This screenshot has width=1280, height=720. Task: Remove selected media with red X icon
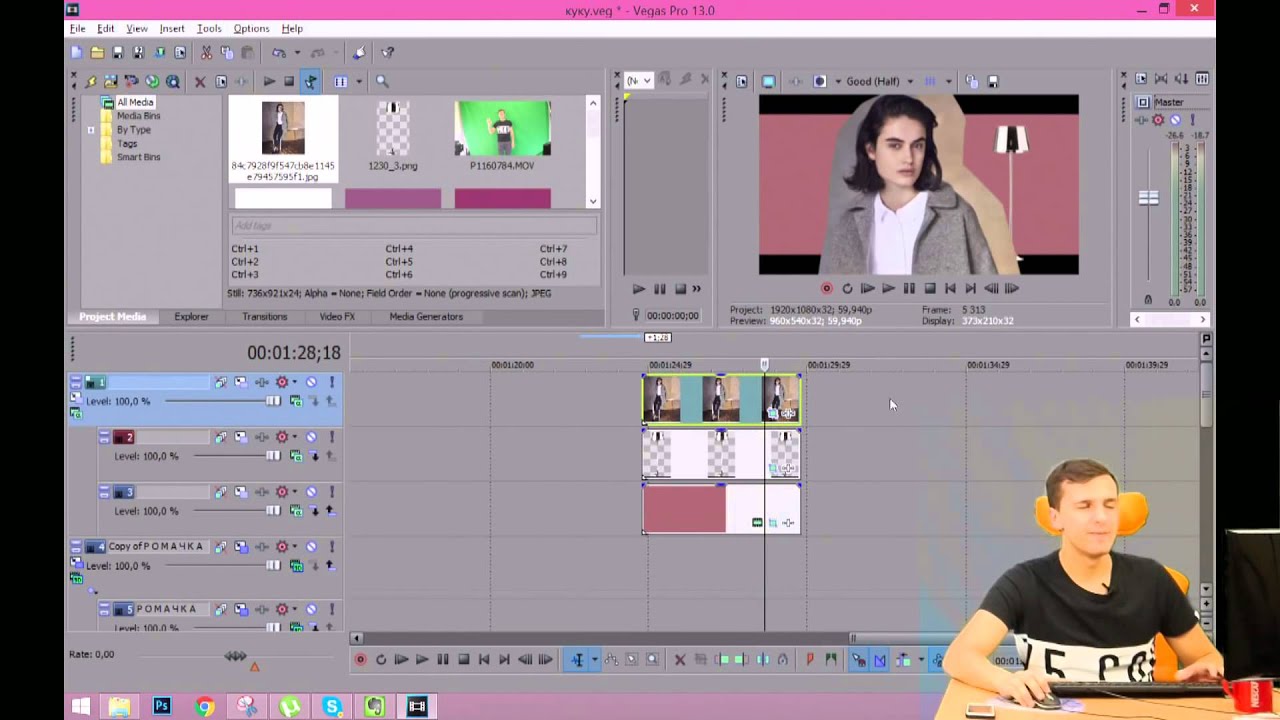200,81
